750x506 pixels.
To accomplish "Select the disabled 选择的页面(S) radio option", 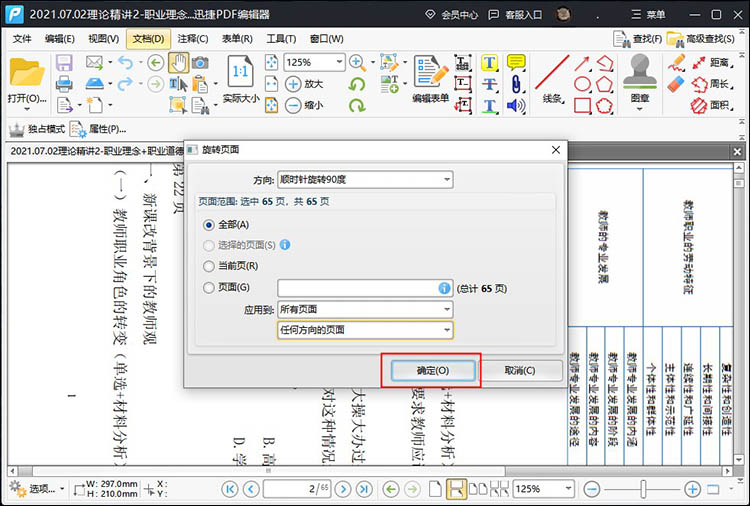I will click(209, 245).
